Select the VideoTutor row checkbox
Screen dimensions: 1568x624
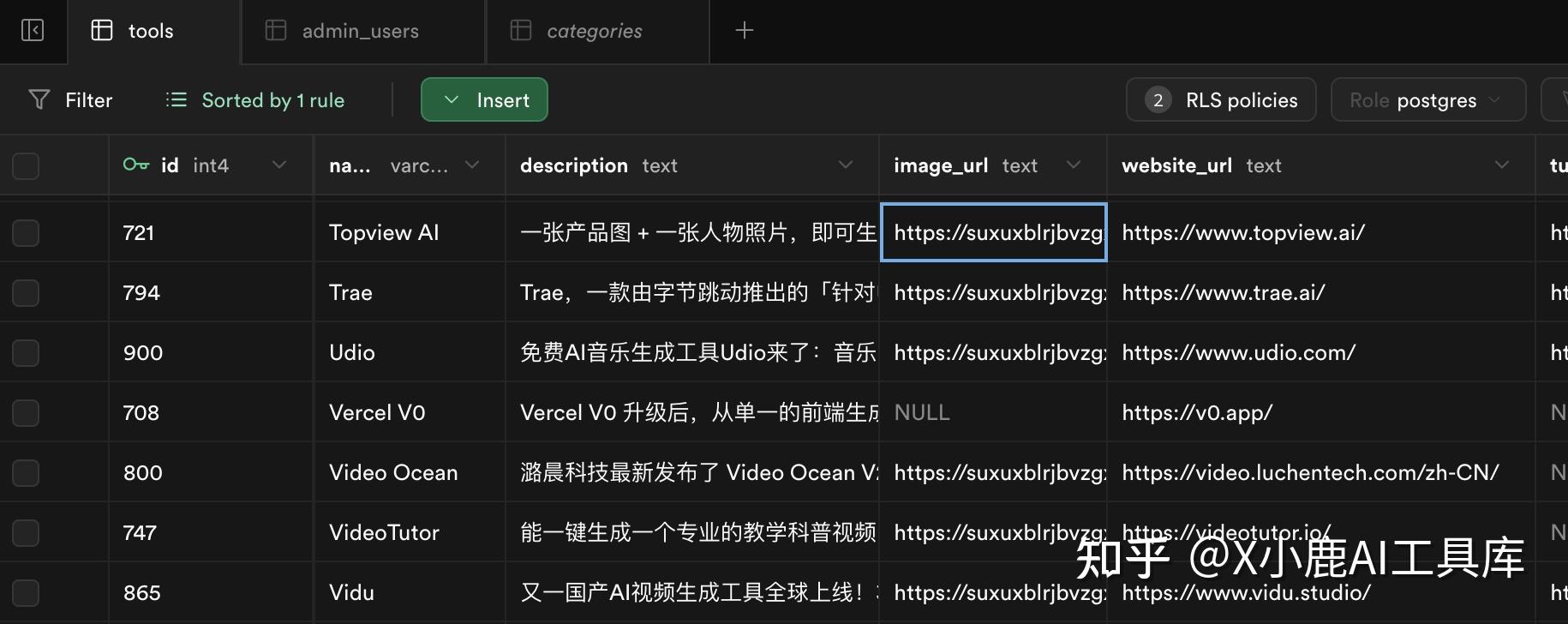[26, 532]
